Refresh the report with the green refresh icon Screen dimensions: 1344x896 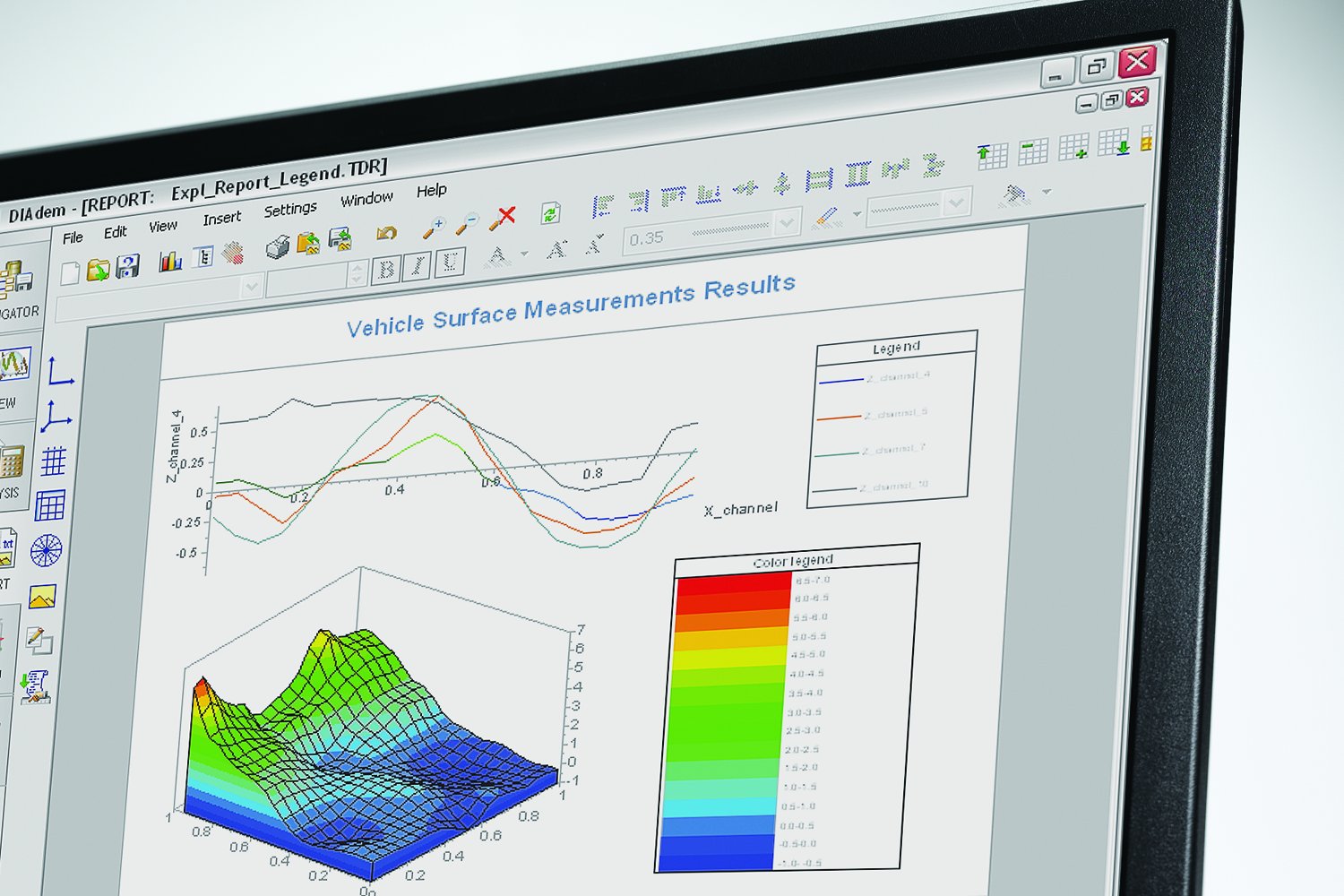point(550,213)
